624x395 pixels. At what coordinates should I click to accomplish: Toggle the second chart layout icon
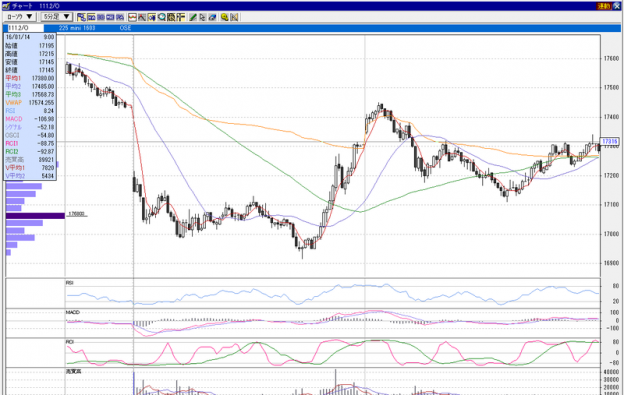tap(91, 17)
